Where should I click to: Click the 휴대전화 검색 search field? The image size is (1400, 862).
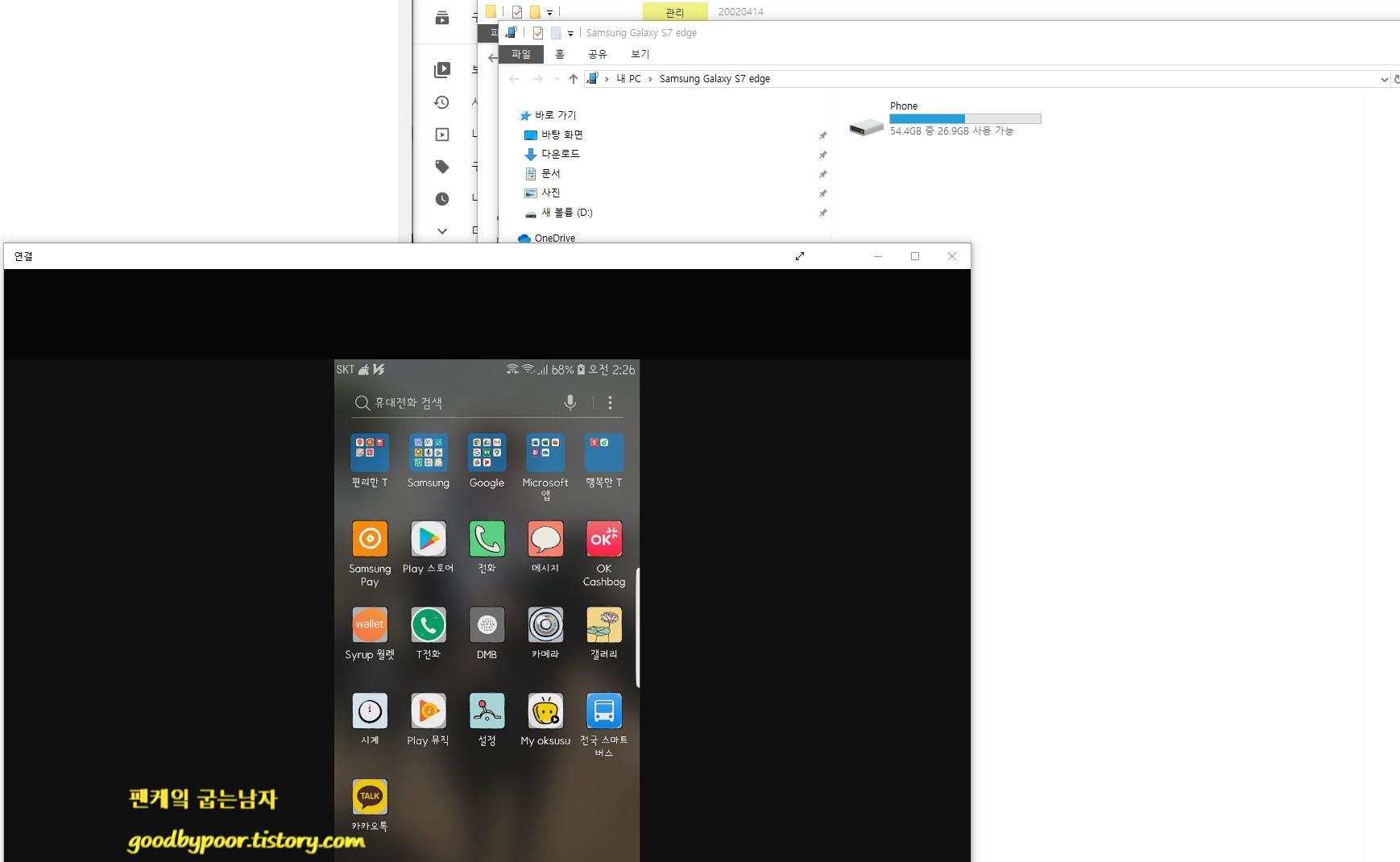455,402
